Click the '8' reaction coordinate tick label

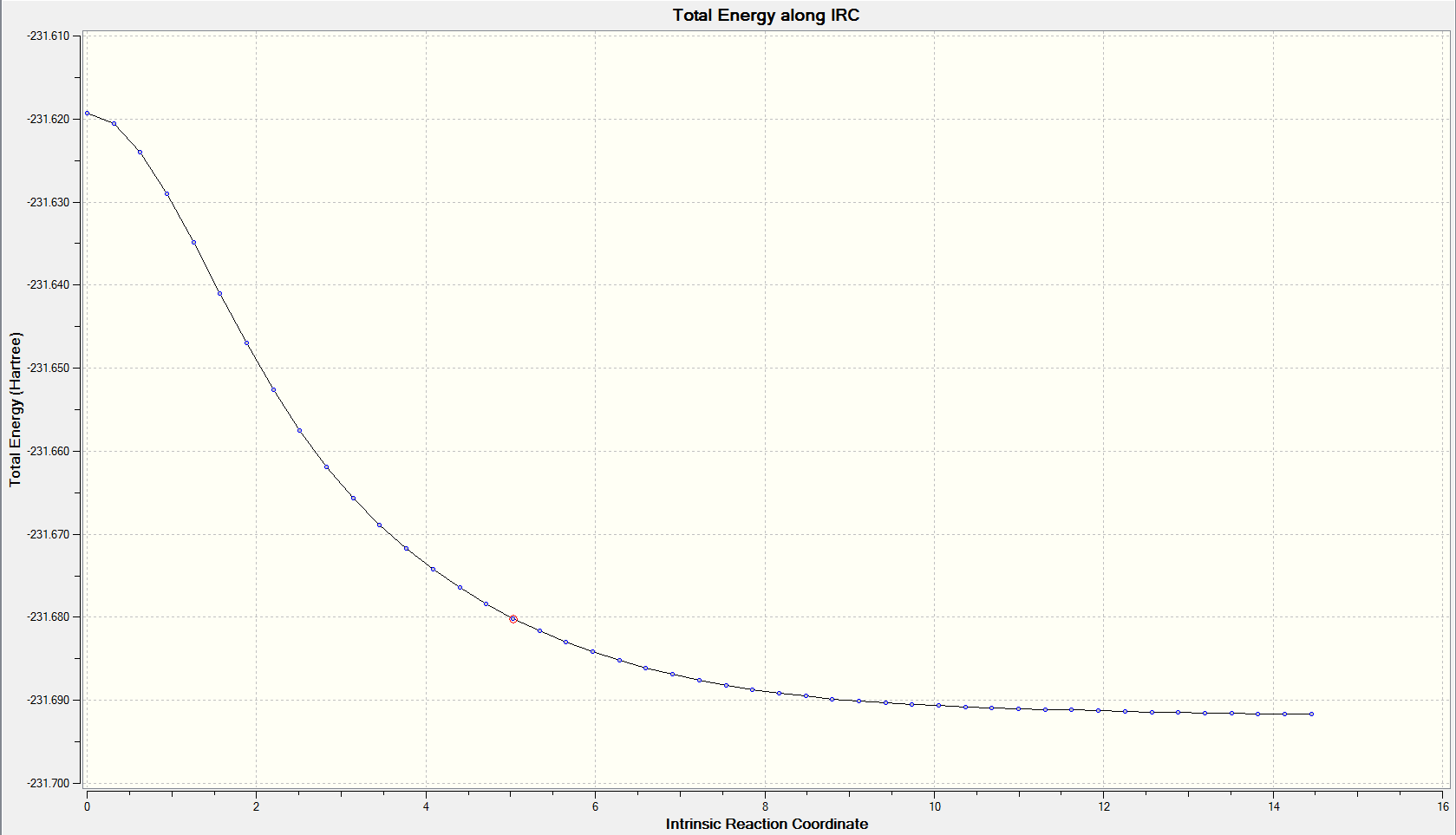coord(765,806)
